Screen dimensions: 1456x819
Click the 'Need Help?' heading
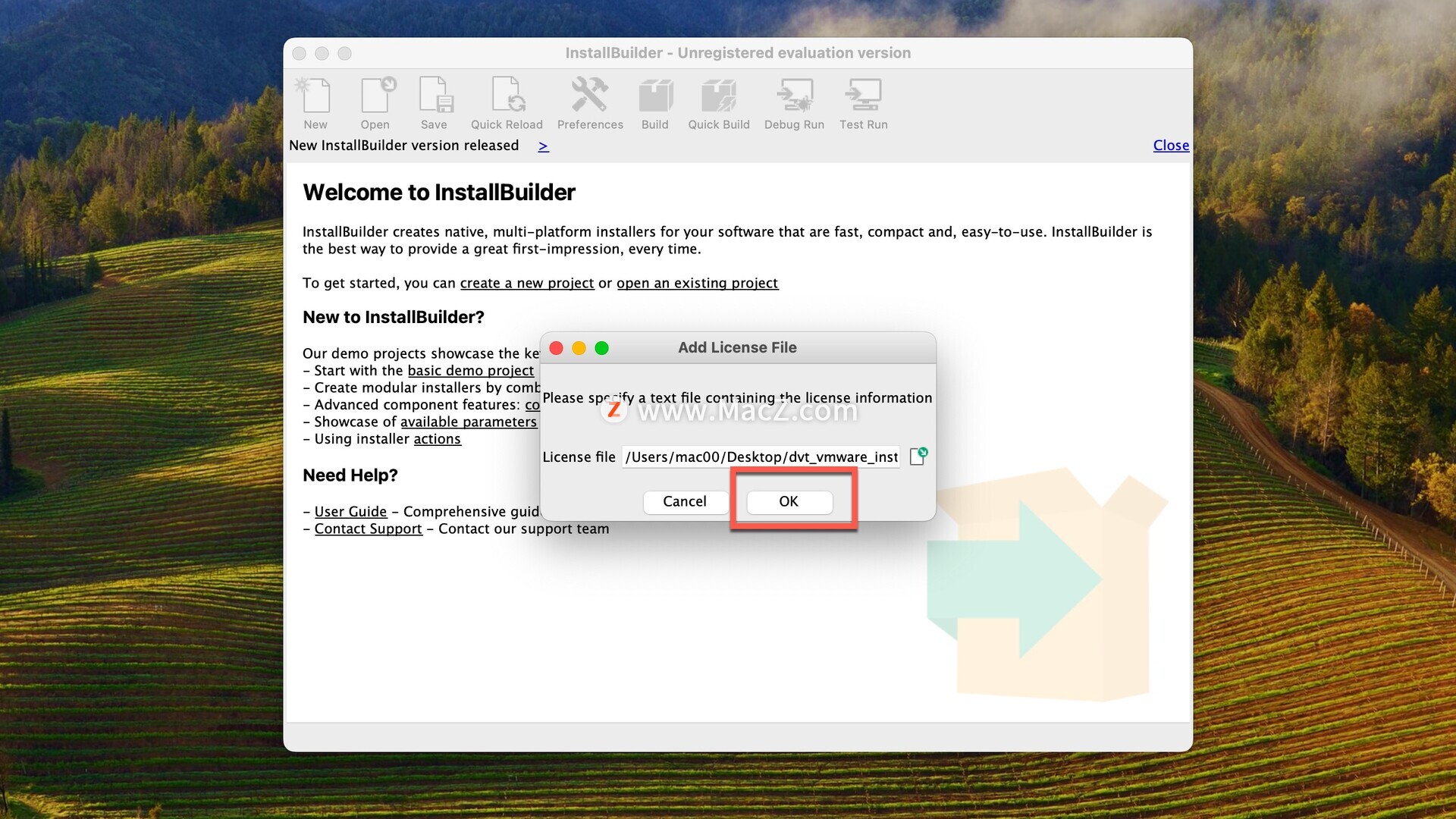pos(350,475)
